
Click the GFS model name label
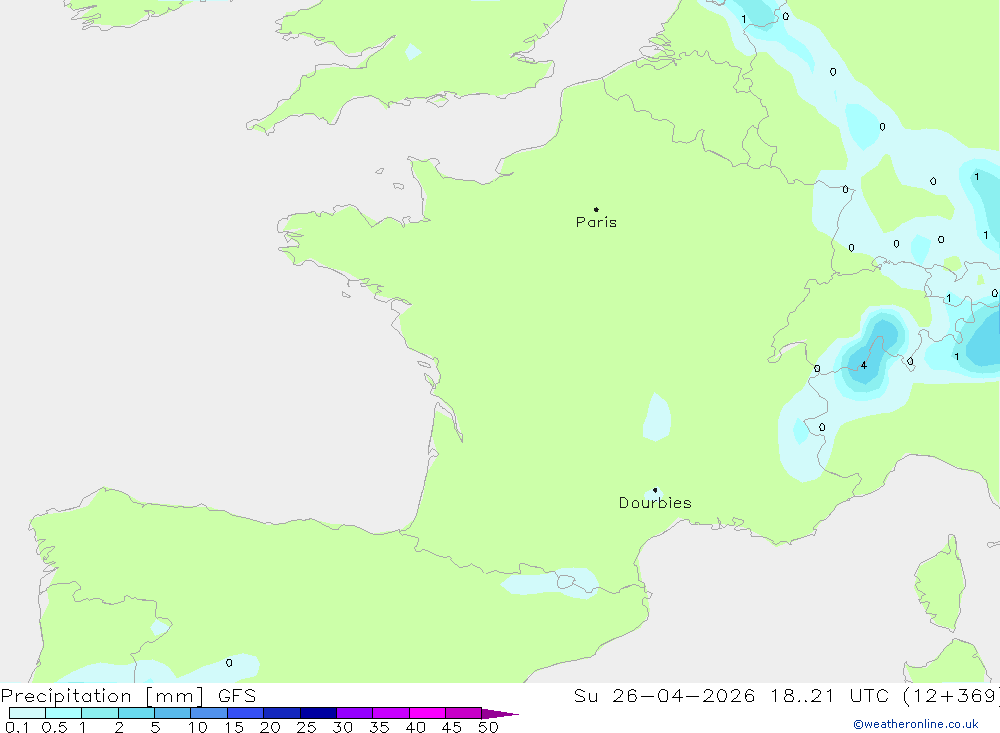click(237, 695)
